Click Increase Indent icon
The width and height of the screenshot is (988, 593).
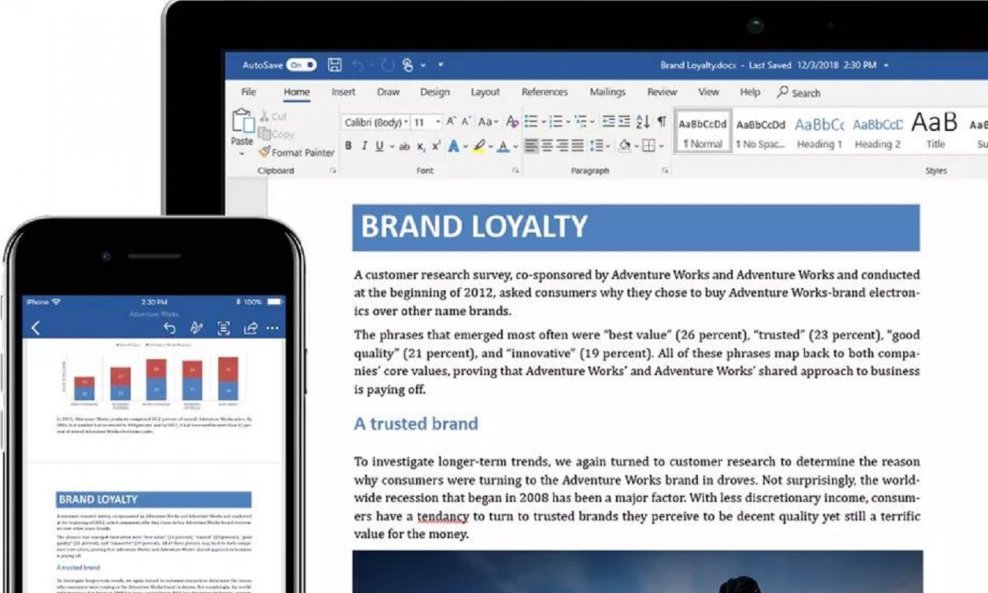coord(624,121)
